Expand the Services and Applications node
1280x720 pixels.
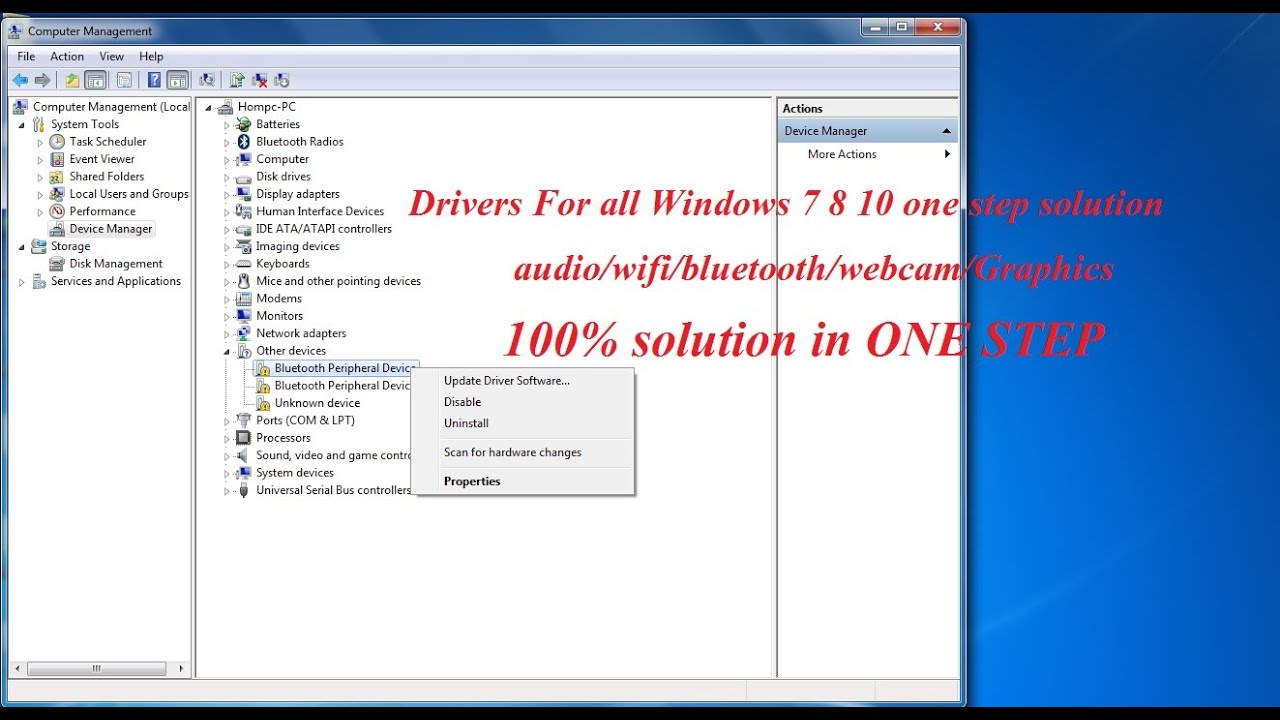[x=22, y=282]
